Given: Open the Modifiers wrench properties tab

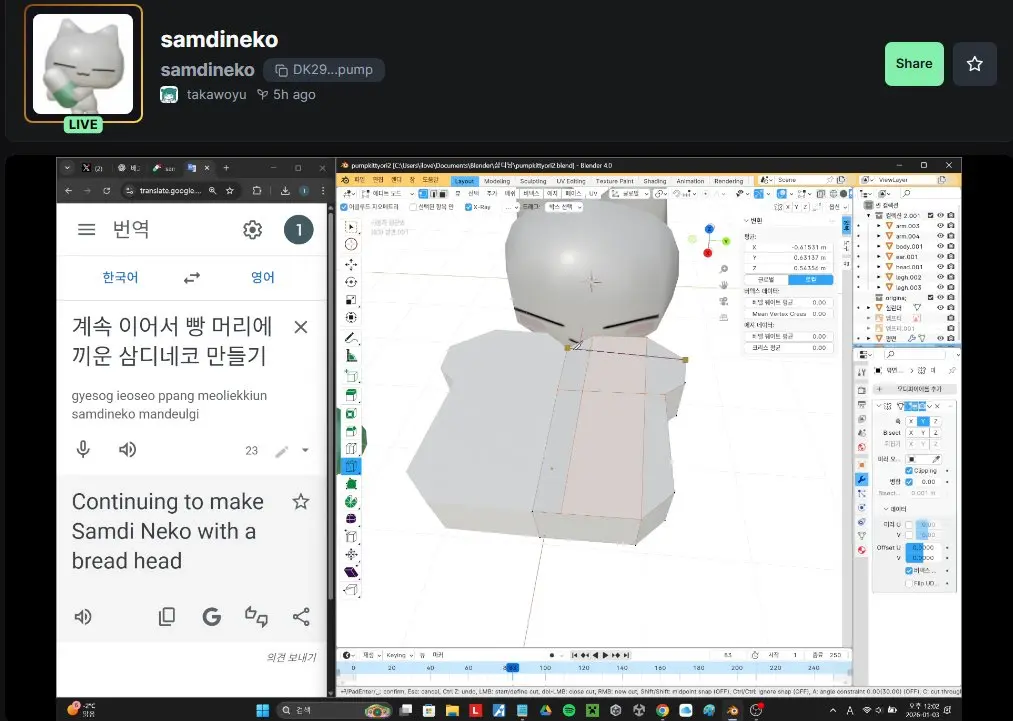Looking at the screenshot, I should click(861, 479).
